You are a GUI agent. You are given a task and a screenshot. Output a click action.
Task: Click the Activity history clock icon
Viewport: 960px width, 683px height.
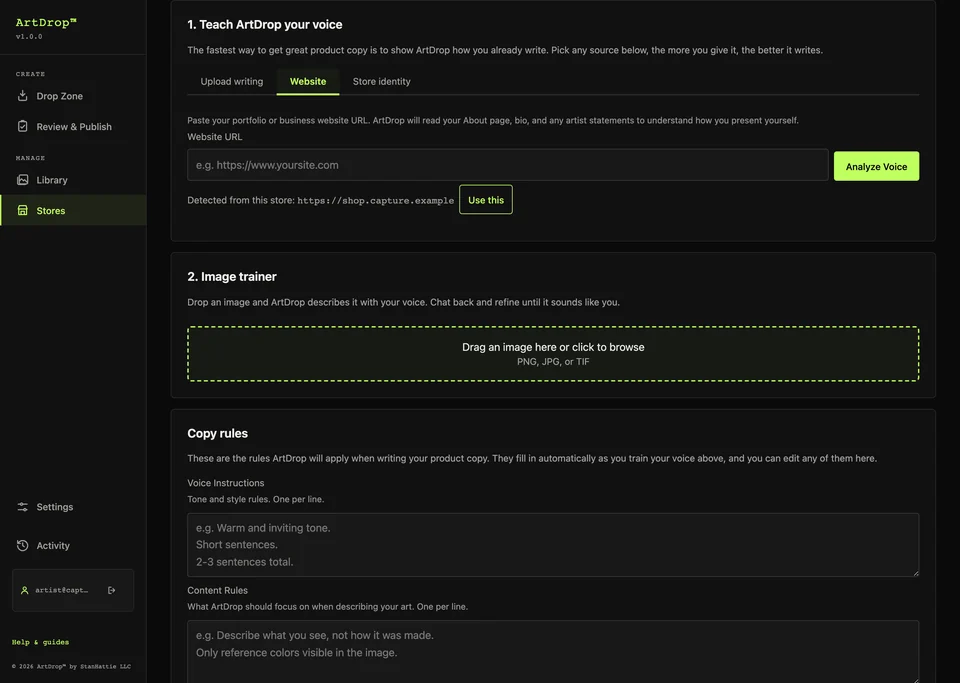[x=23, y=545]
